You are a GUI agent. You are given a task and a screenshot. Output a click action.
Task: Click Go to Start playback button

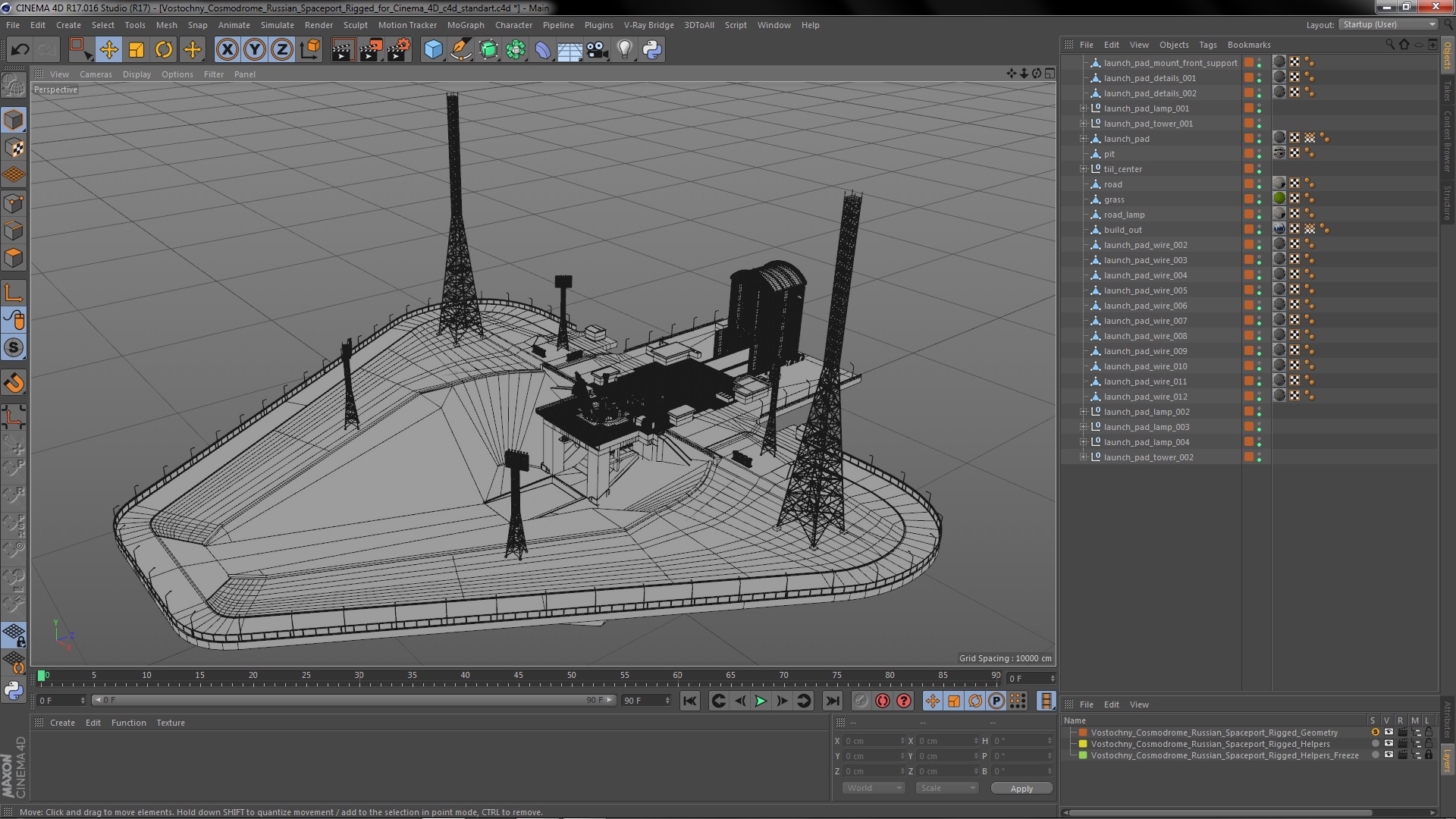(689, 701)
